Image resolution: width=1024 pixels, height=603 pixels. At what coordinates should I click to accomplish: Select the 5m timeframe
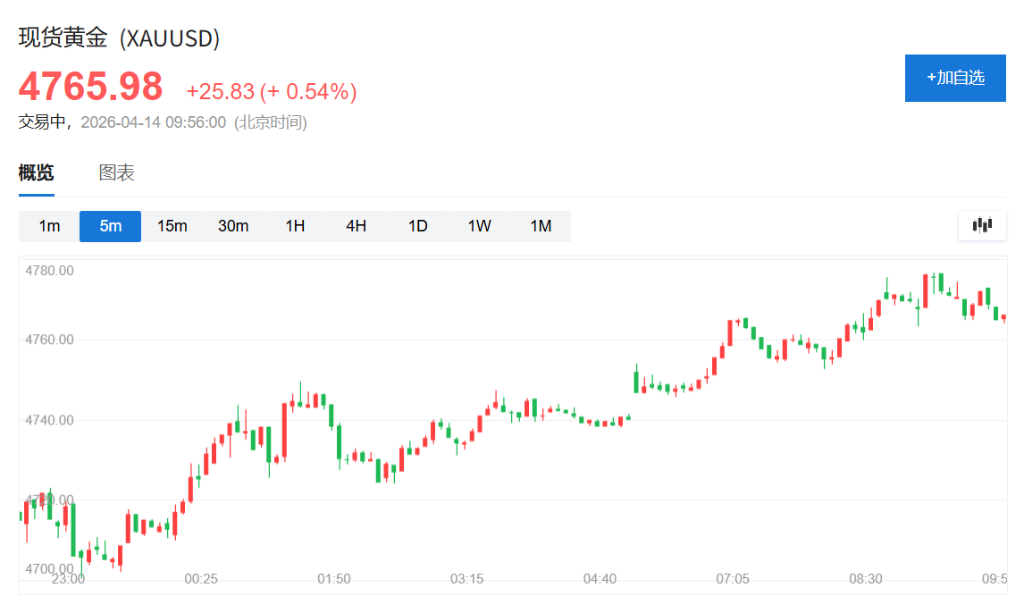click(110, 226)
